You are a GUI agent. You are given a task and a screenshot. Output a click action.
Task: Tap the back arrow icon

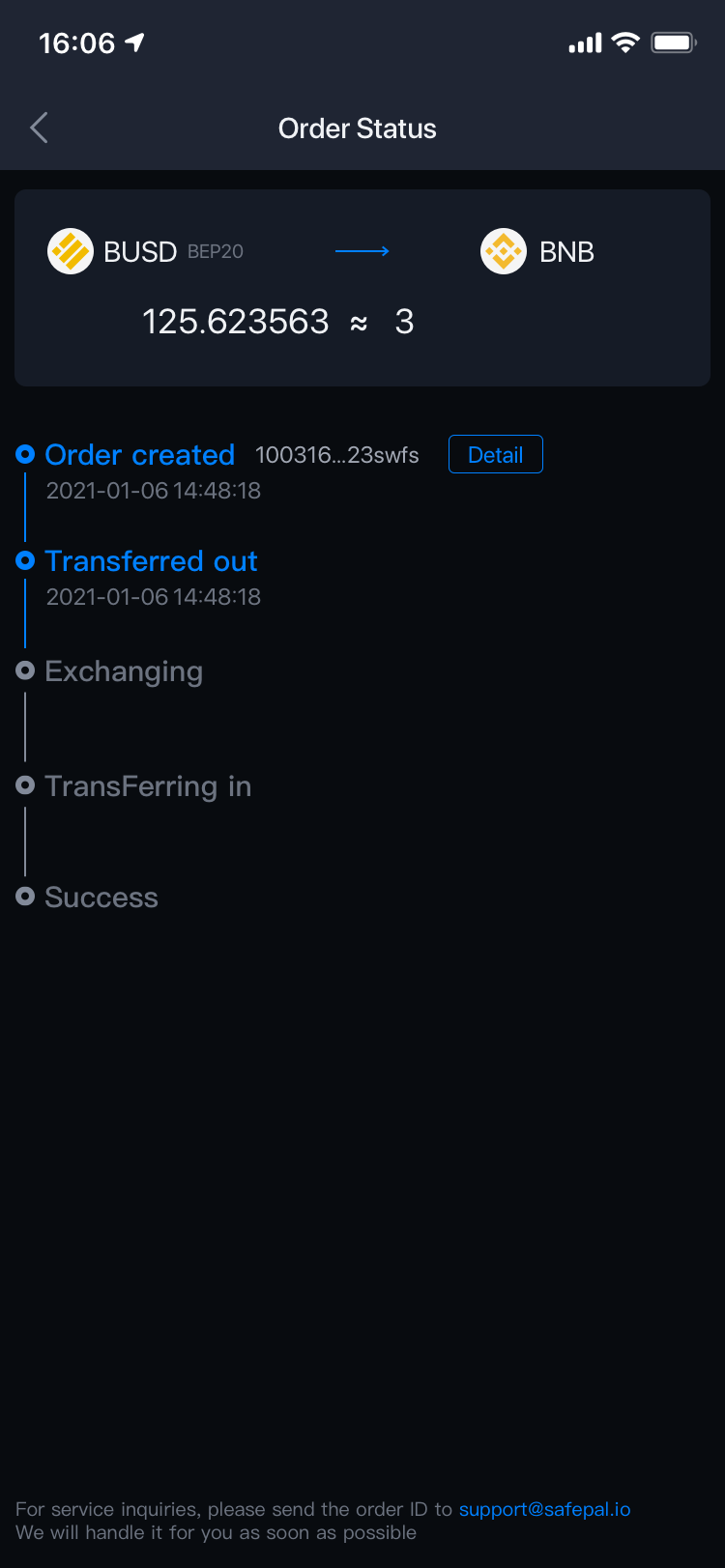(x=39, y=128)
